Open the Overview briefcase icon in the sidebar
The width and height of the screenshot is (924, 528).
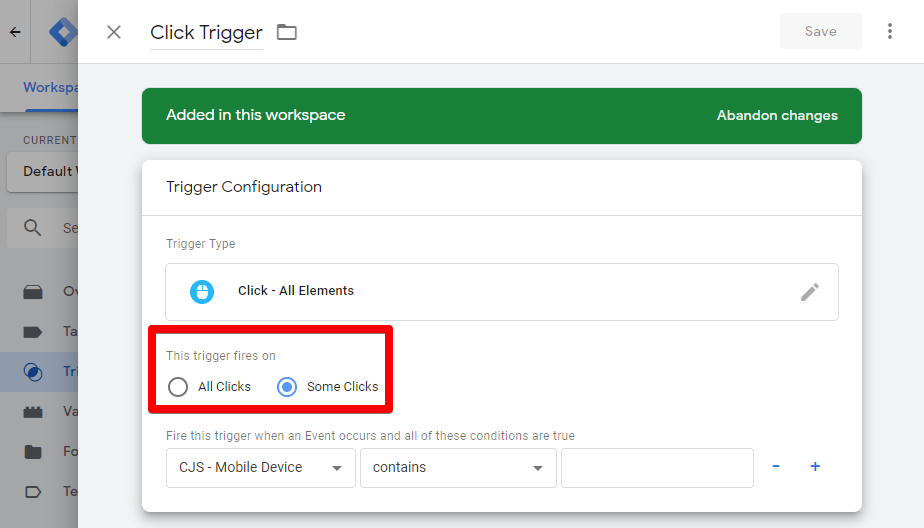click(x=33, y=292)
